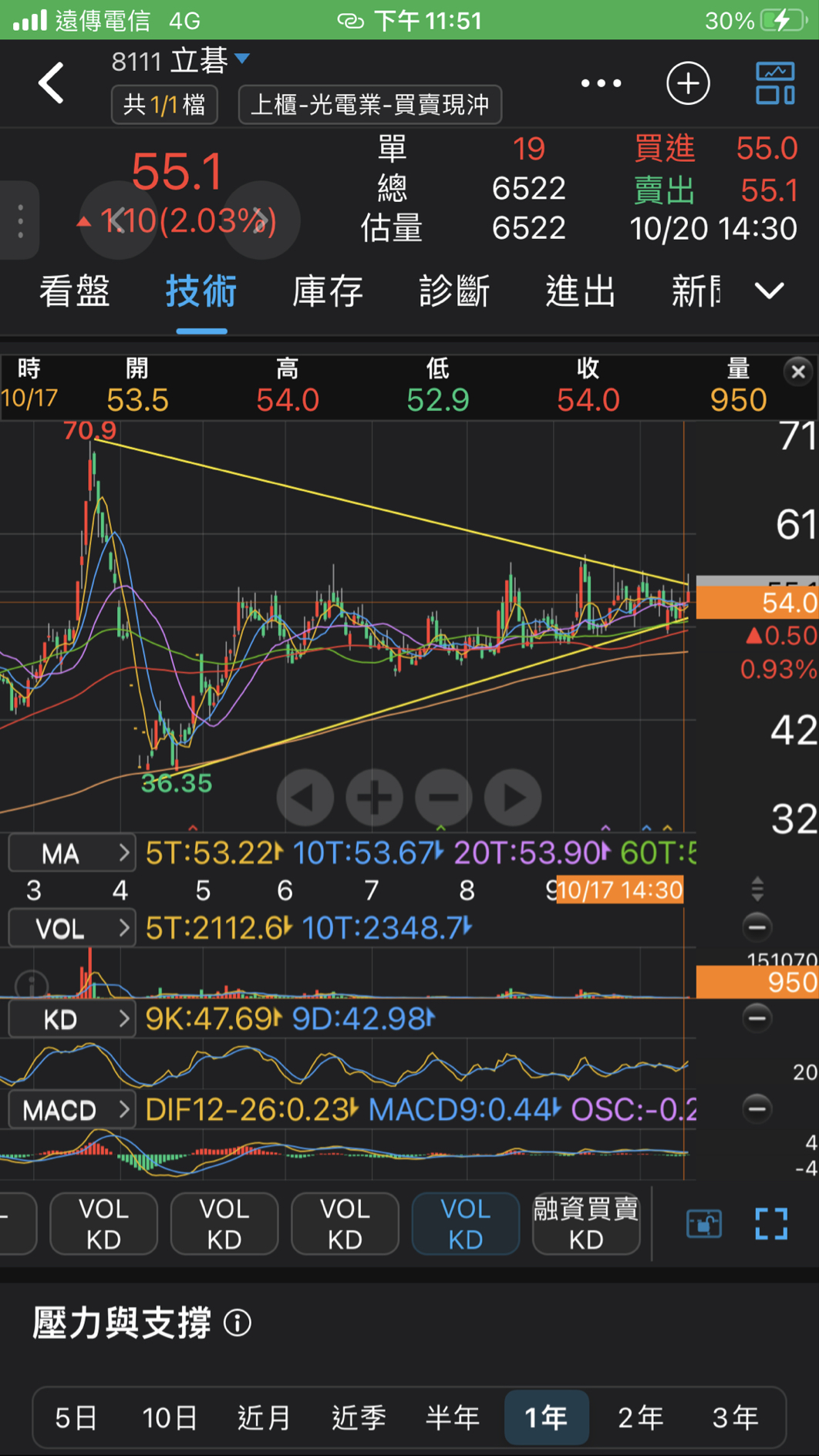Open the chart layout panel icon
The height and width of the screenshot is (1456, 819).
point(774,83)
